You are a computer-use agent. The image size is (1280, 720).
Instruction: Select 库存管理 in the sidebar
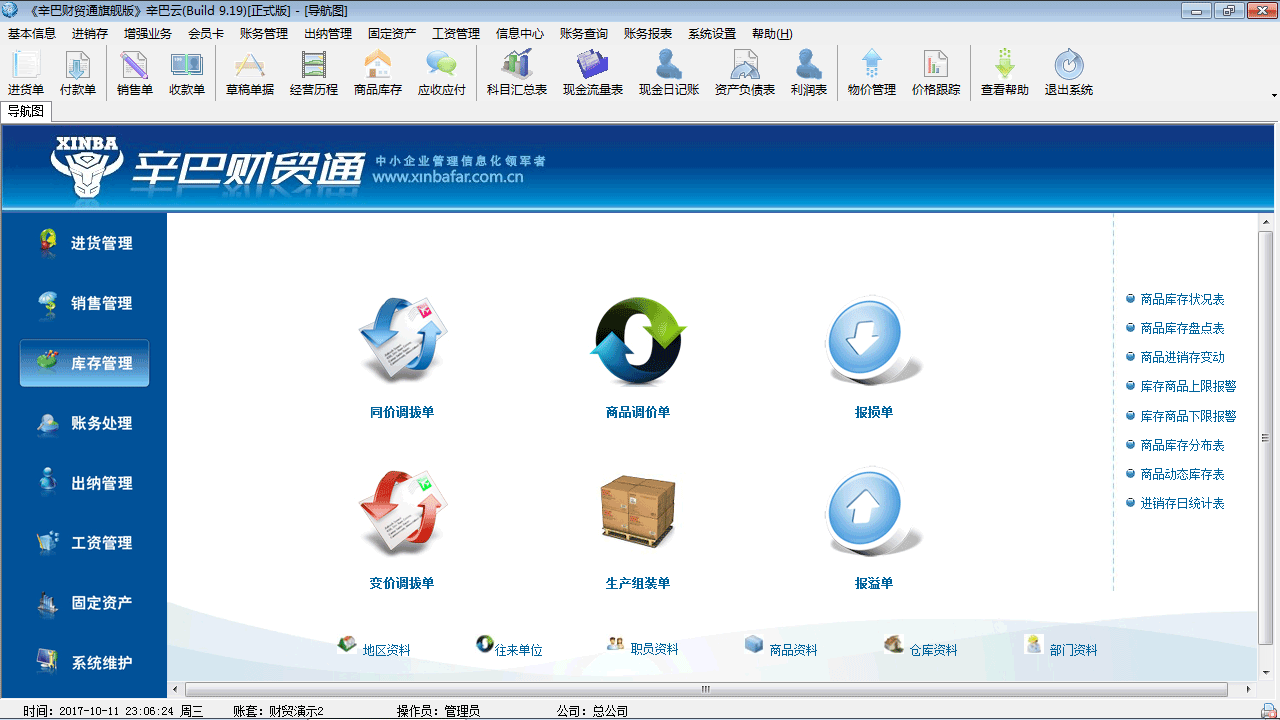85,363
